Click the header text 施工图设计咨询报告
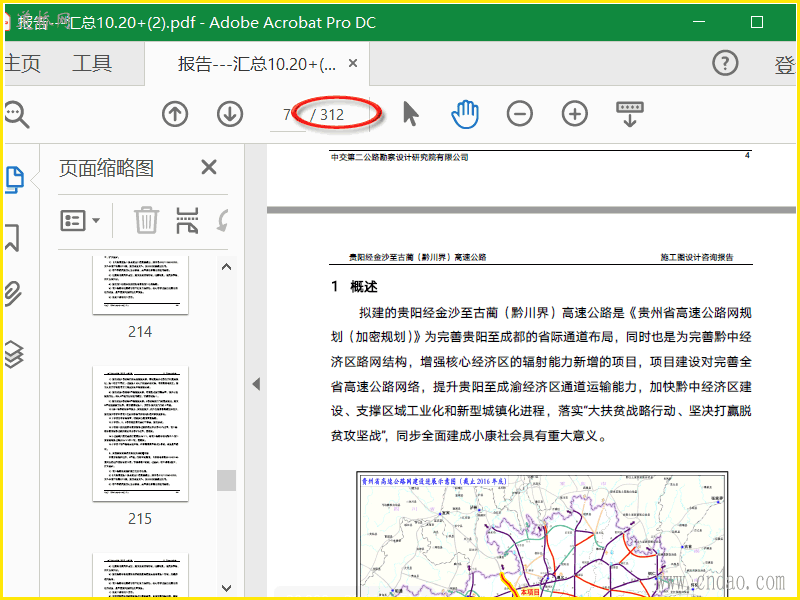800x600 pixels. pos(696,257)
